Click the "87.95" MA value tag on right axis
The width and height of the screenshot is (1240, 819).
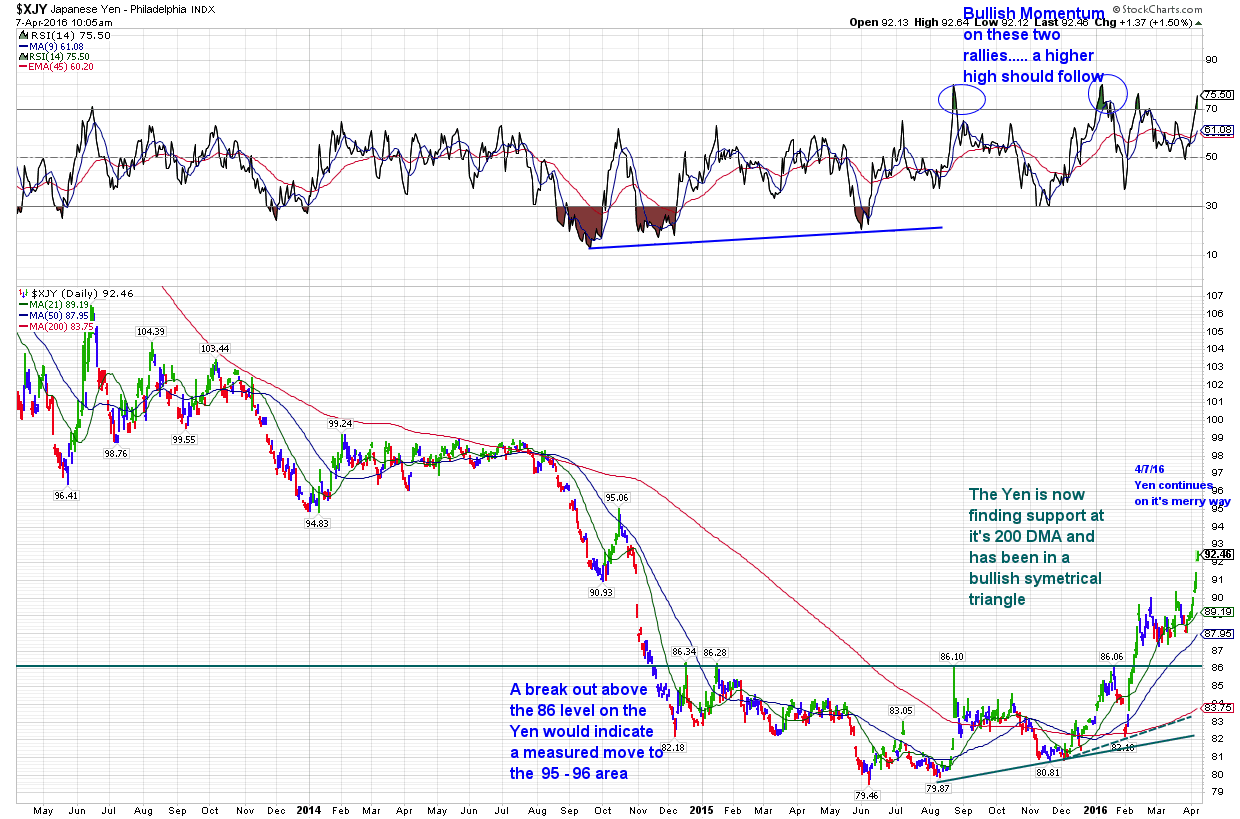tap(1218, 634)
